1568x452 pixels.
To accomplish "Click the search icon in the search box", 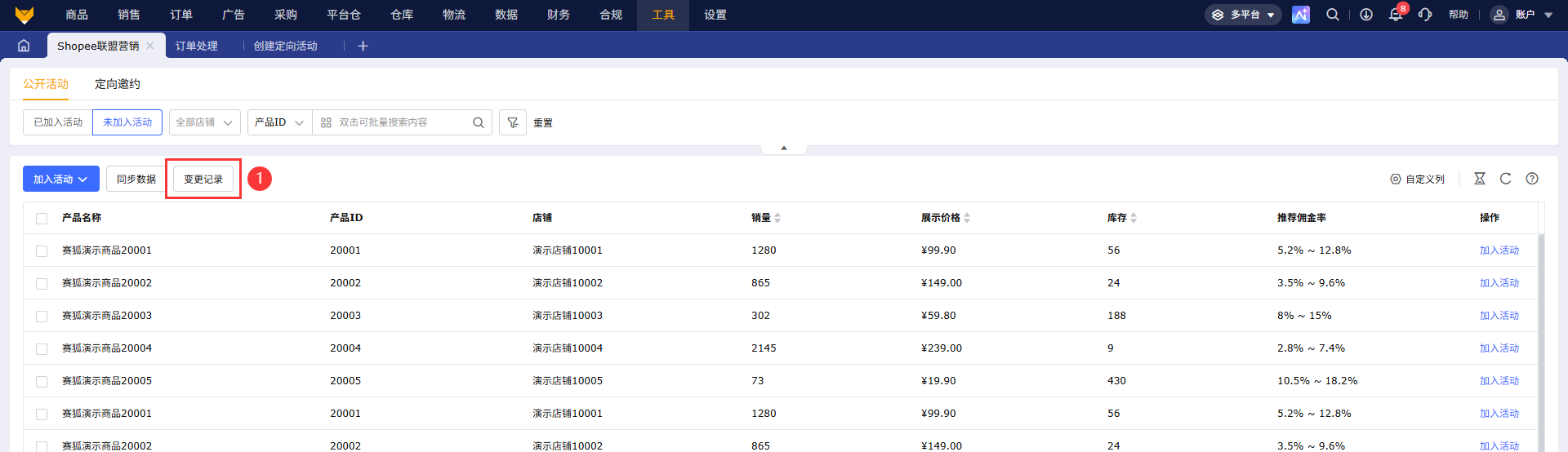I will [x=479, y=122].
